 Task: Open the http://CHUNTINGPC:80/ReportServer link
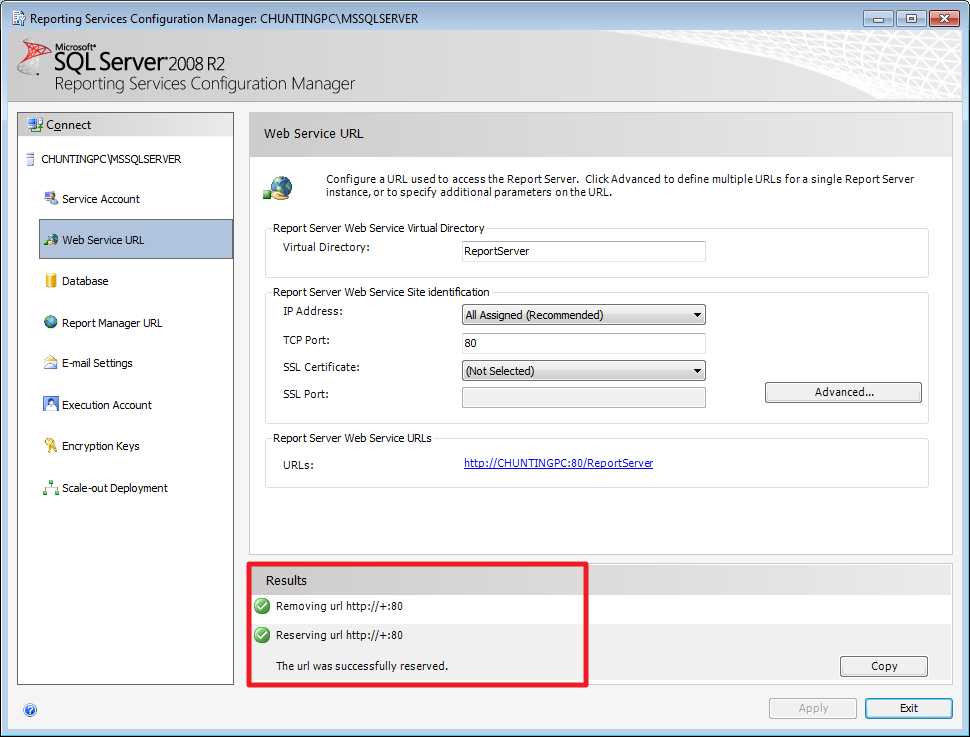point(559,463)
